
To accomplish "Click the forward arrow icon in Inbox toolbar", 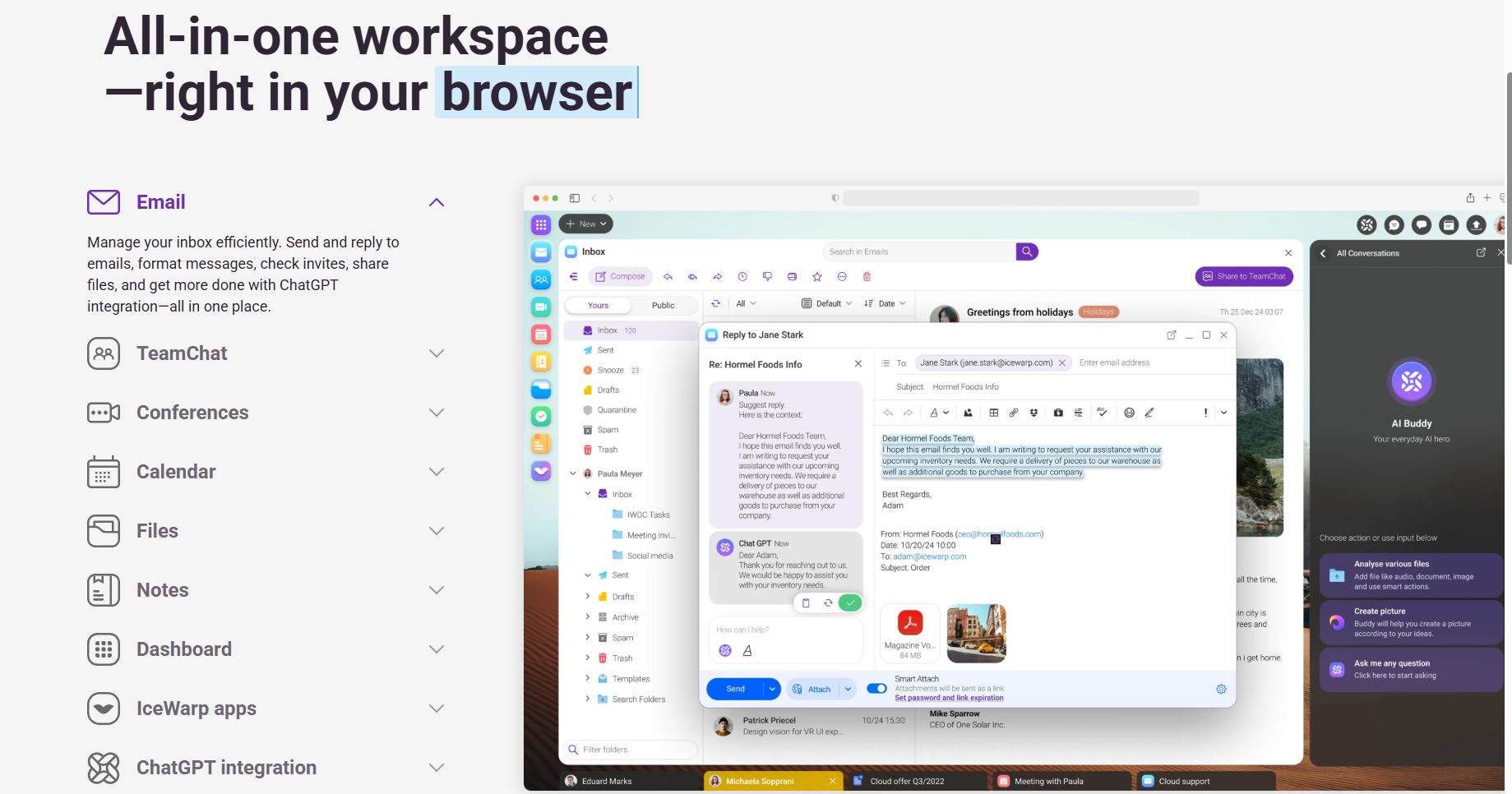I will tap(718, 277).
